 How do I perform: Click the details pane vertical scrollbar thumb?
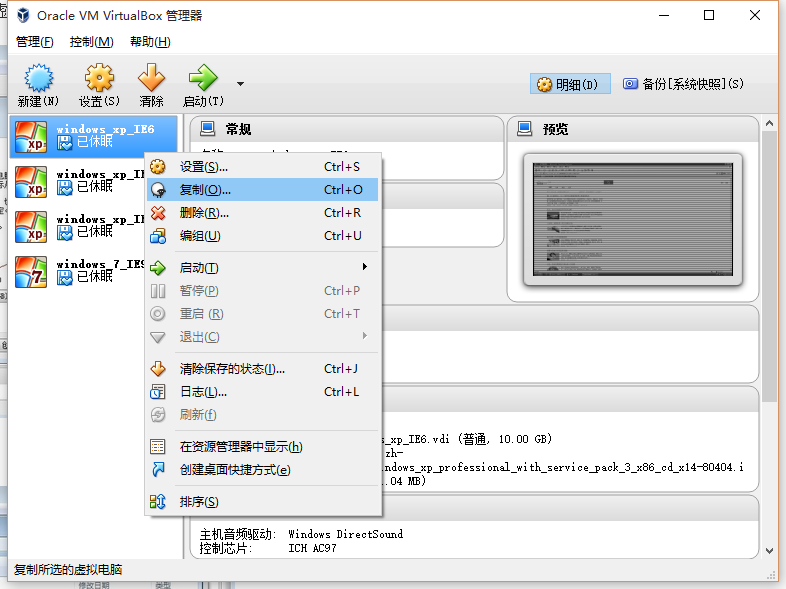pos(769,267)
